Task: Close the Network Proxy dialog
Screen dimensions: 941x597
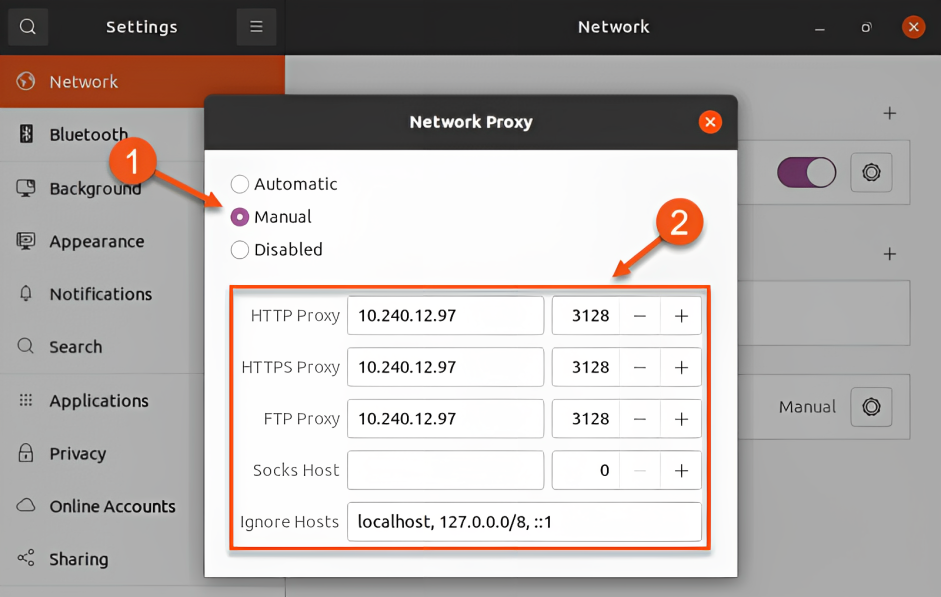Action: coord(710,122)
